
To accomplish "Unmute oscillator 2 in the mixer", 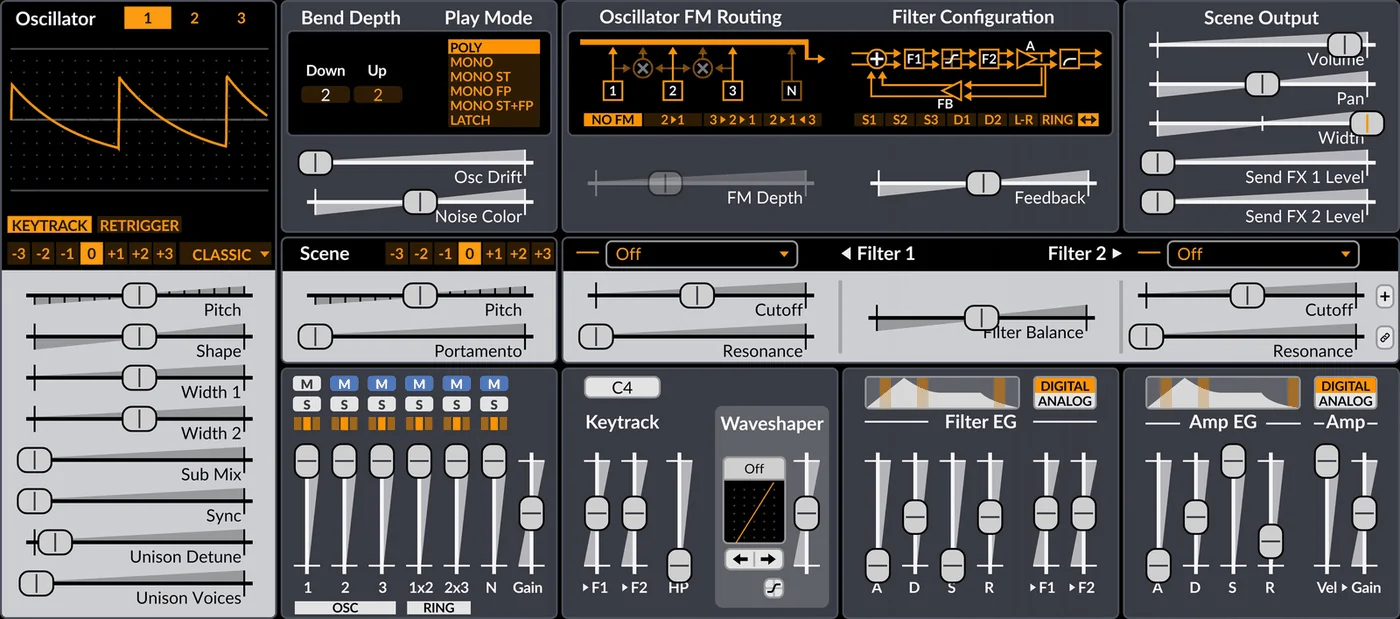I will [x=344, y=384].
